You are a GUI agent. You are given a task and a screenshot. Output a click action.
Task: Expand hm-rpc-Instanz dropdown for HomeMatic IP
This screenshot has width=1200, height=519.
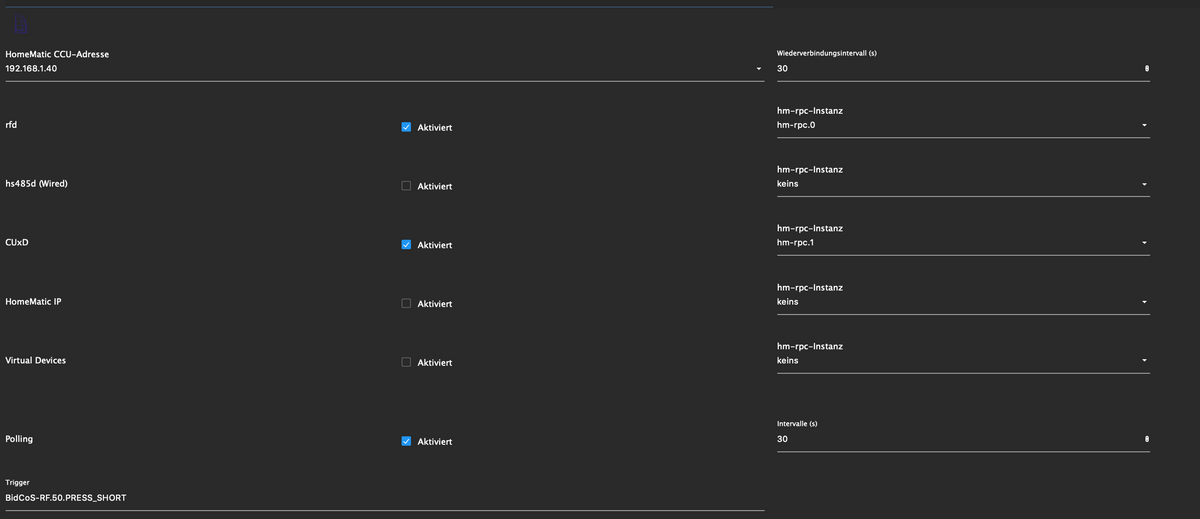pos(1143,302)
